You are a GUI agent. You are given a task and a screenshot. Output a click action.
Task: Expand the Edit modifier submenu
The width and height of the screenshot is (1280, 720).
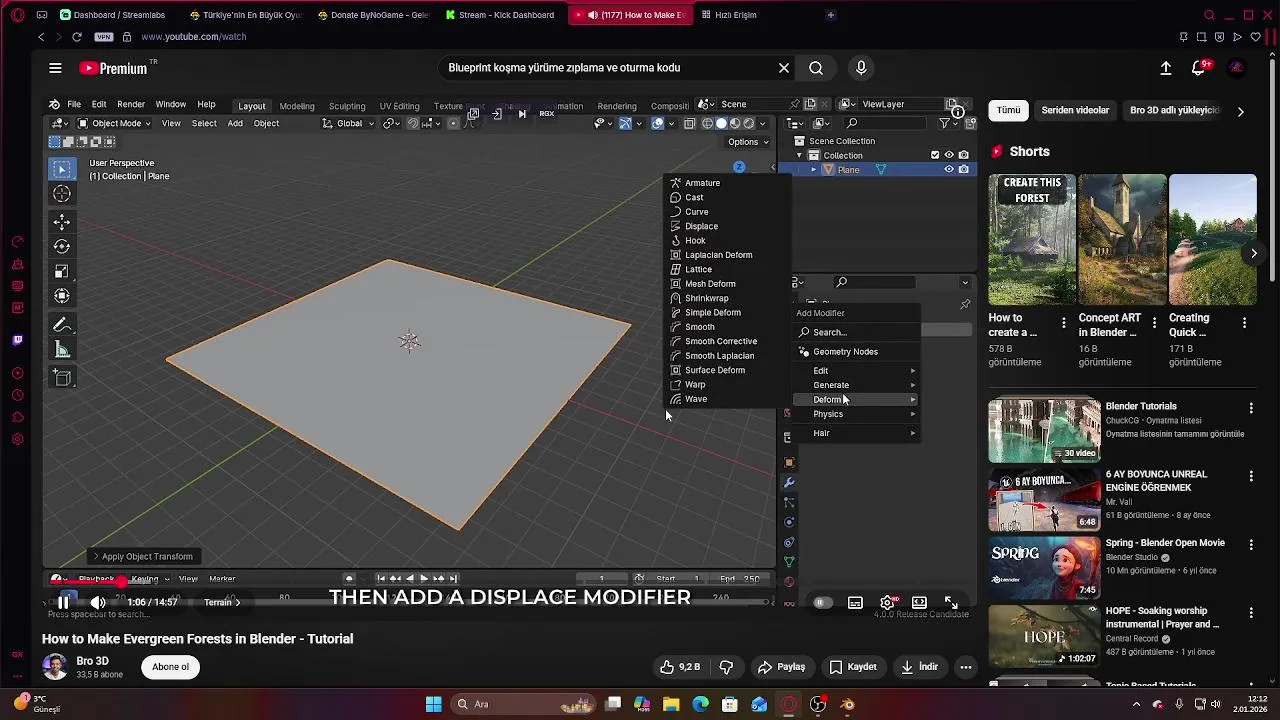[856, 371]
